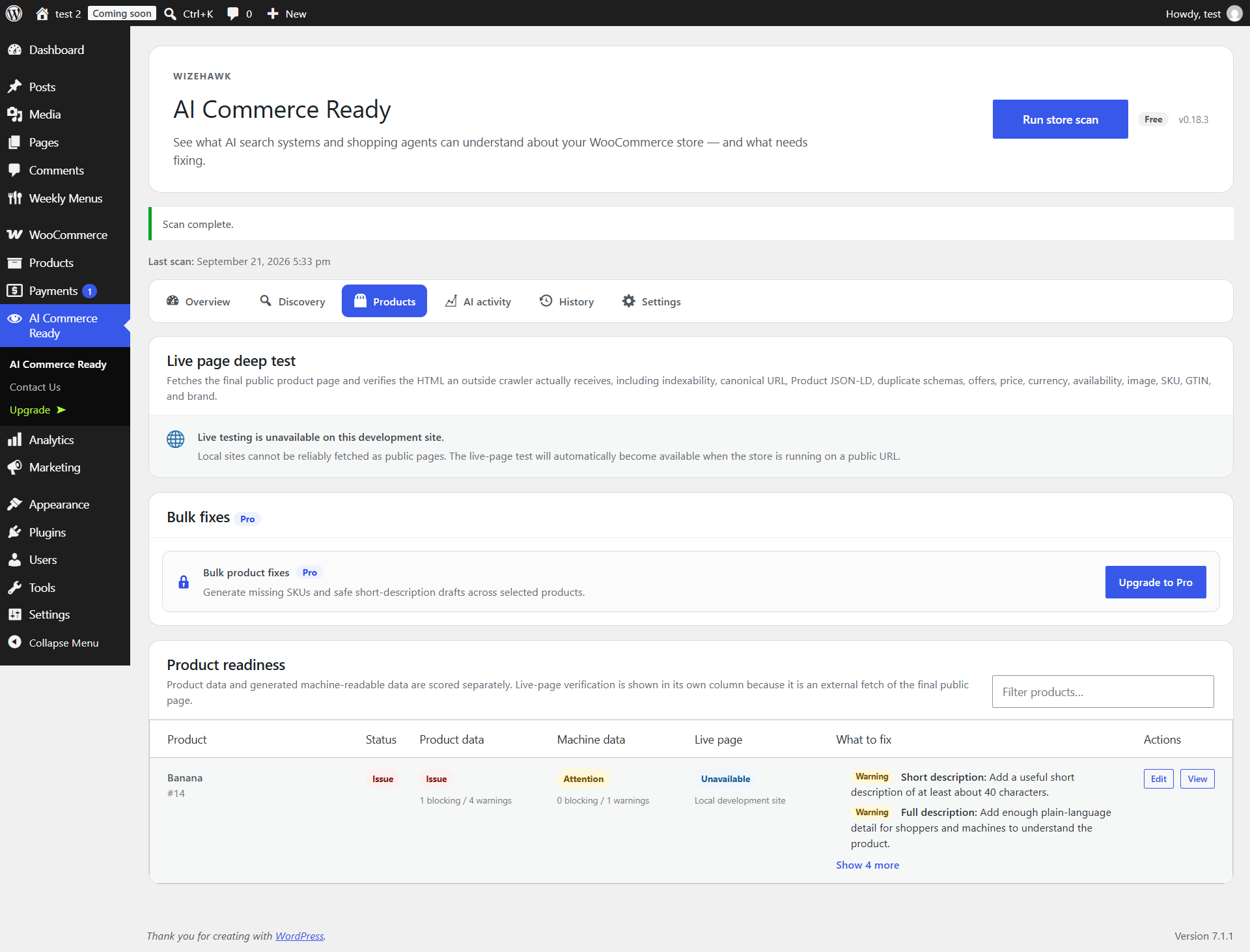This screenshot has width=1250, height=952.
Task: Click the user avatar next to Howdy, test
Action: [1234, 14]
